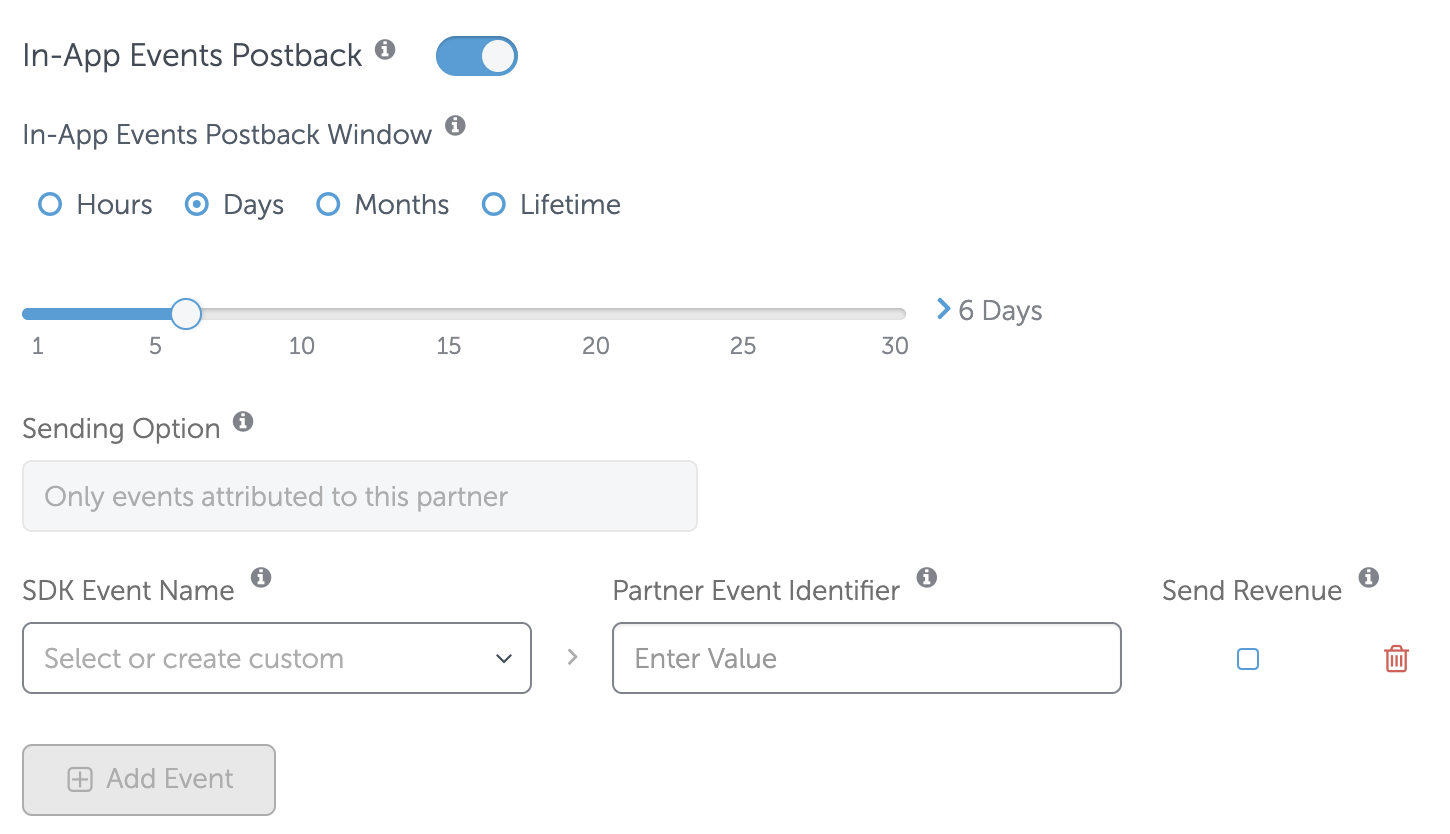Click the arrow between event name and identifier

572,658
